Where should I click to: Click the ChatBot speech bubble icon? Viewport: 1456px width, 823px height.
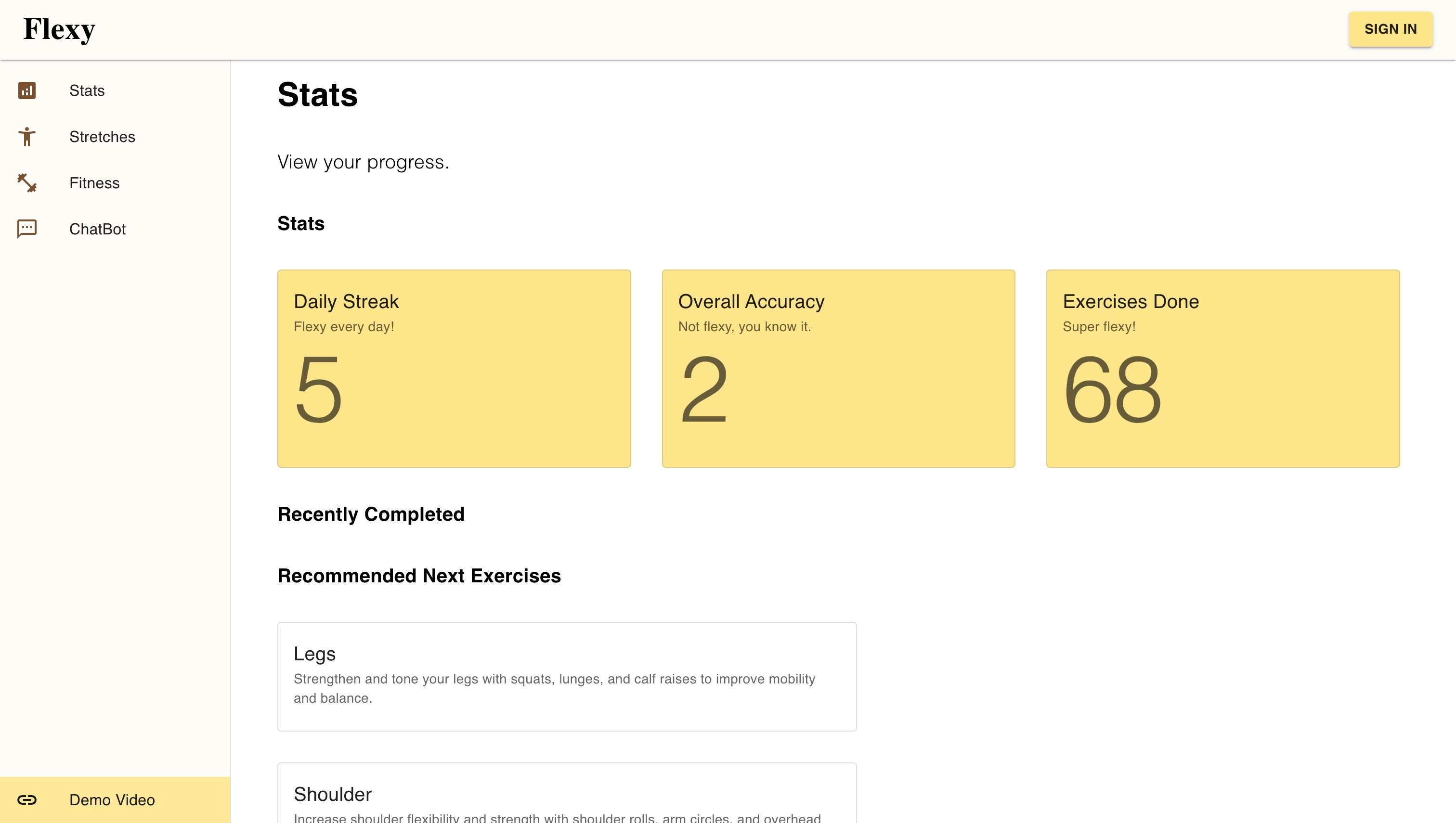(x=26, y=229)
